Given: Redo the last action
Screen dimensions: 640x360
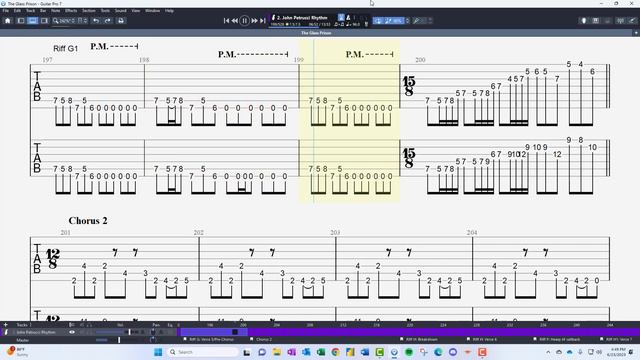Looking at the screenshot, I should click(107, 20).
